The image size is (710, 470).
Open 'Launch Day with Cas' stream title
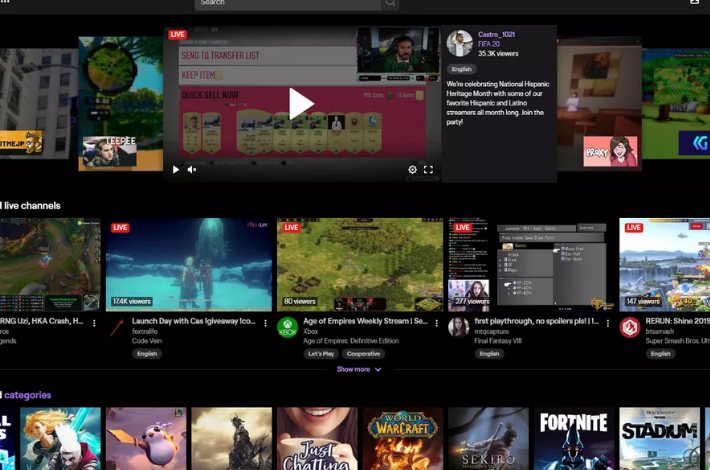(194, 321)
